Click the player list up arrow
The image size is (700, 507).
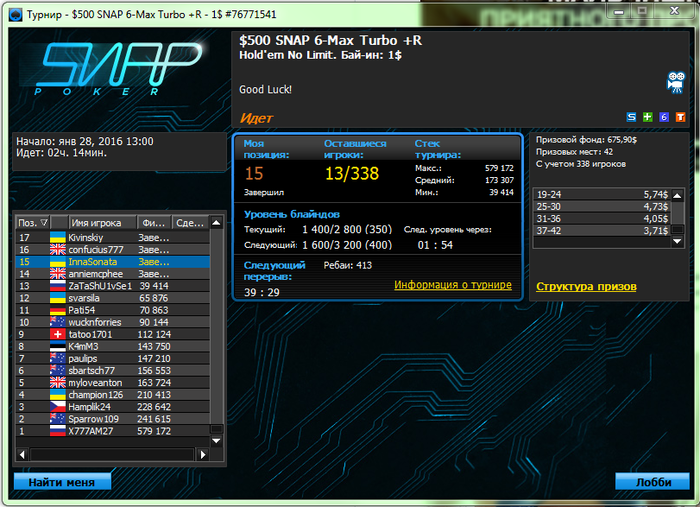click(x=217, y=222)
